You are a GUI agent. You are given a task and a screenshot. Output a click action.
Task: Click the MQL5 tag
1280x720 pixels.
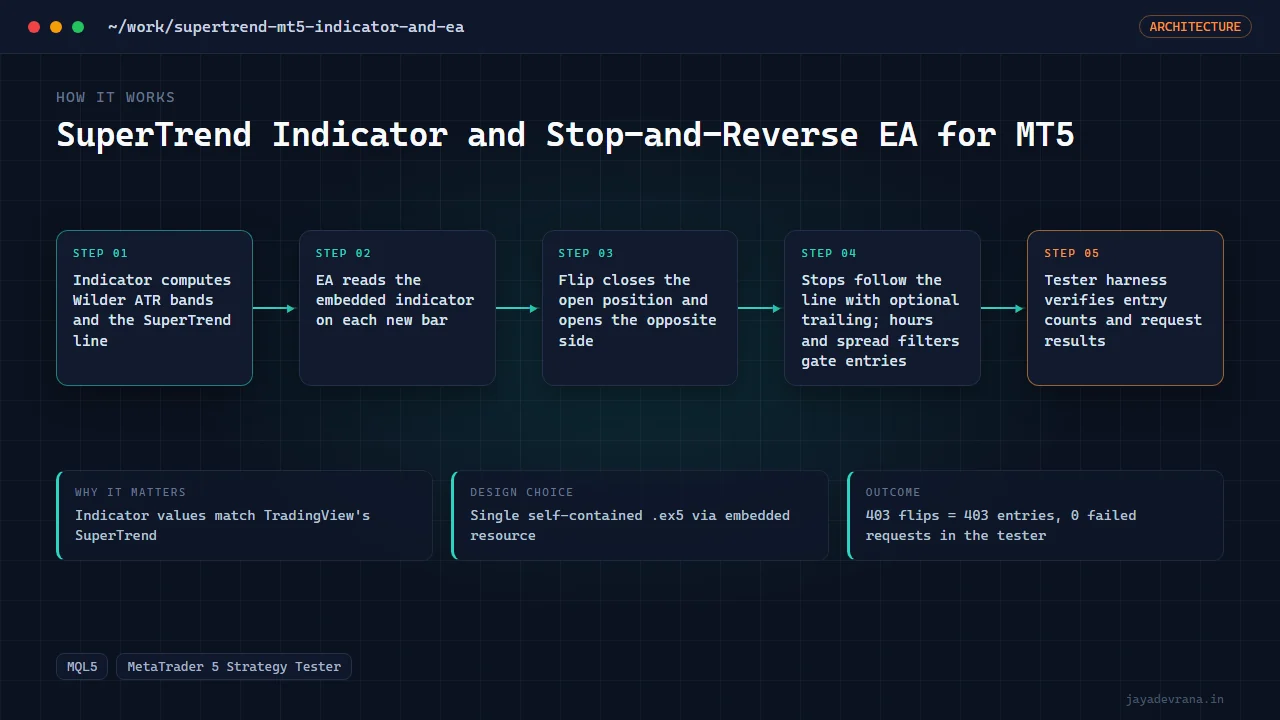82,666
